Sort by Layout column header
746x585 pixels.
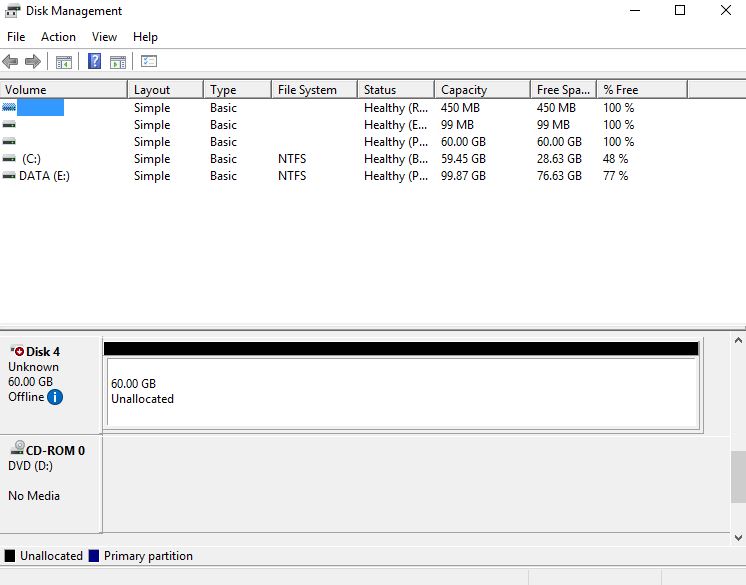pyautogui.click(x=166, y=89)
